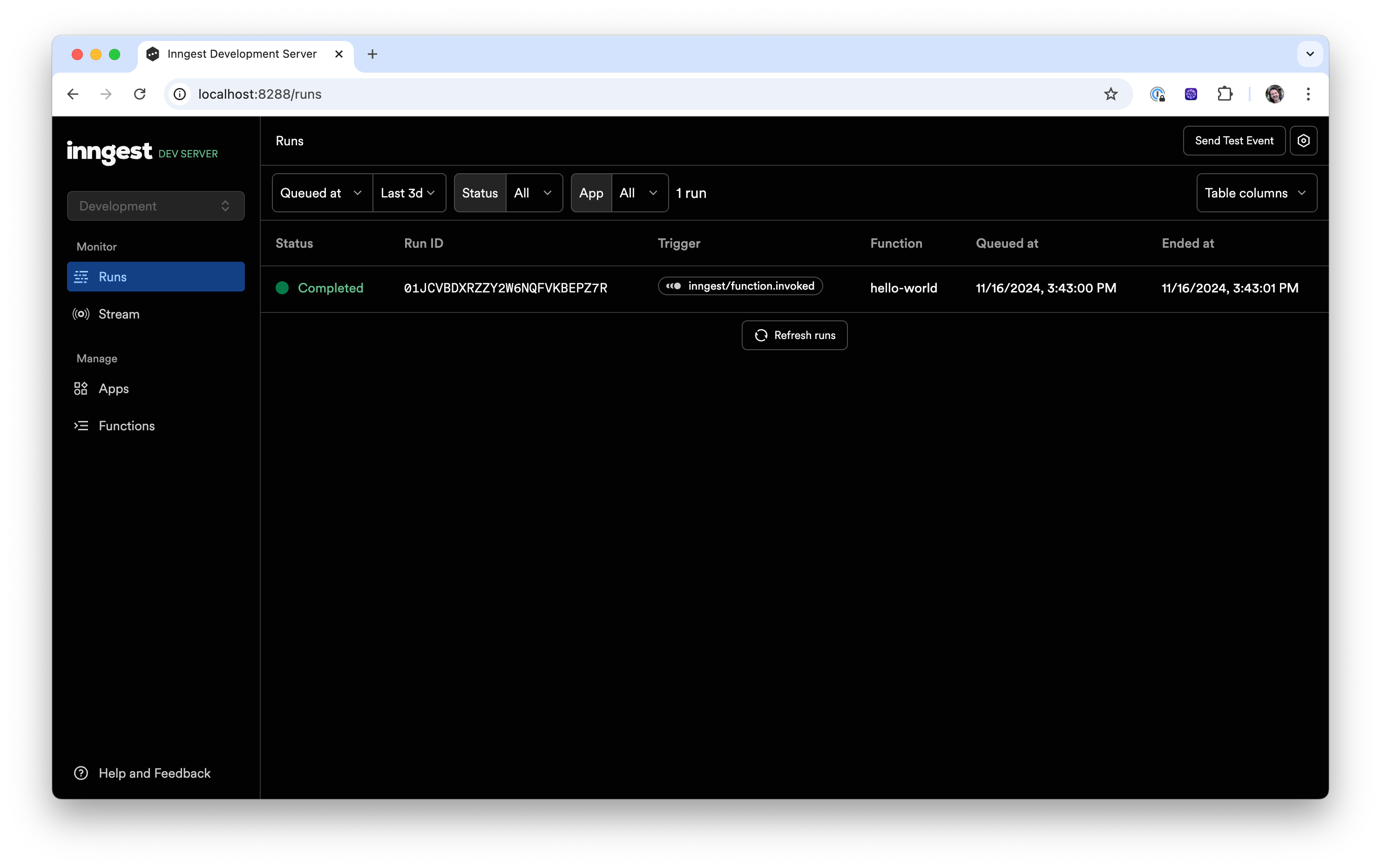Toggle the App filter segment
This screenshot has width=1381, height=868.
coord(591,193)
